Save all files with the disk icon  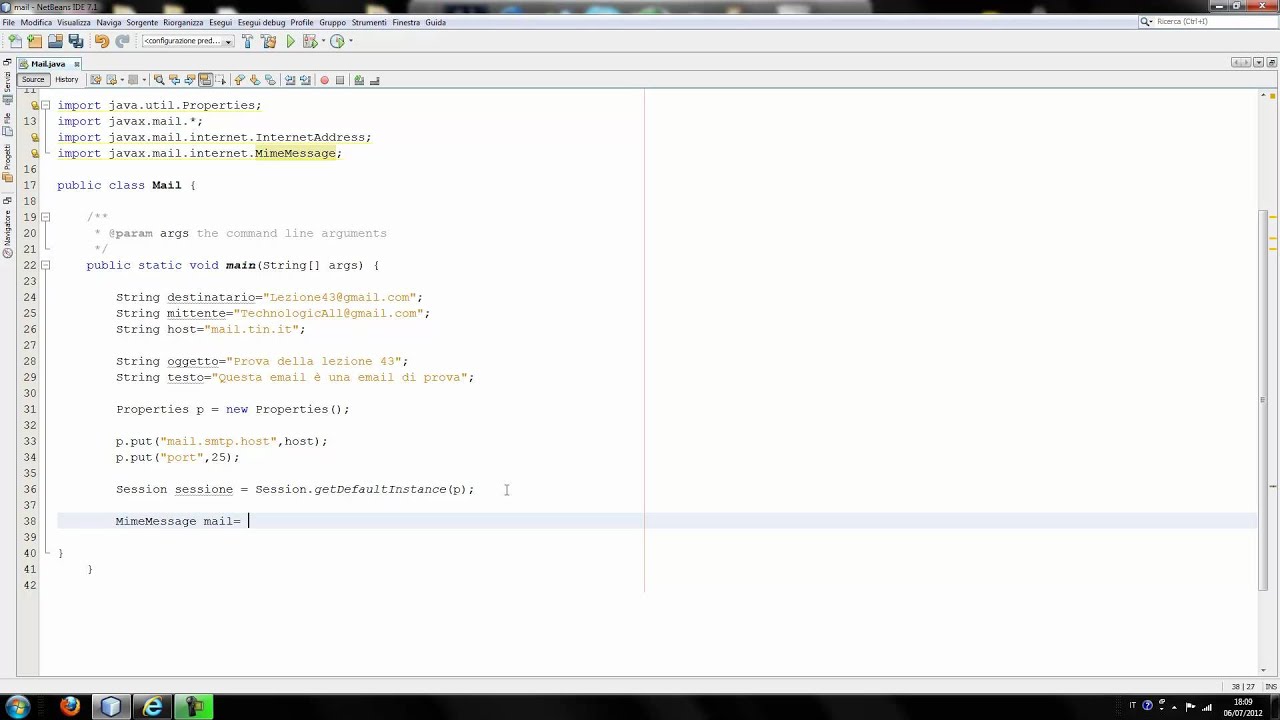coord(76,41)
